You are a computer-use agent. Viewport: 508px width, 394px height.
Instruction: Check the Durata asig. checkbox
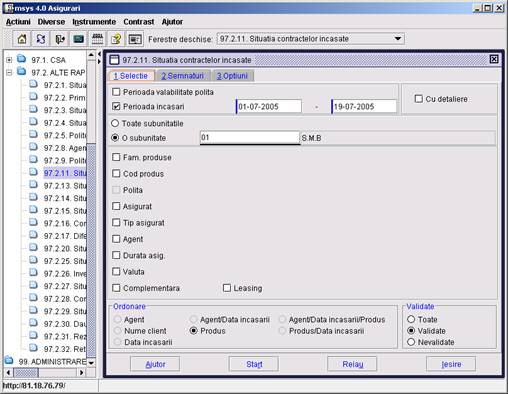(x=116, y=255)
